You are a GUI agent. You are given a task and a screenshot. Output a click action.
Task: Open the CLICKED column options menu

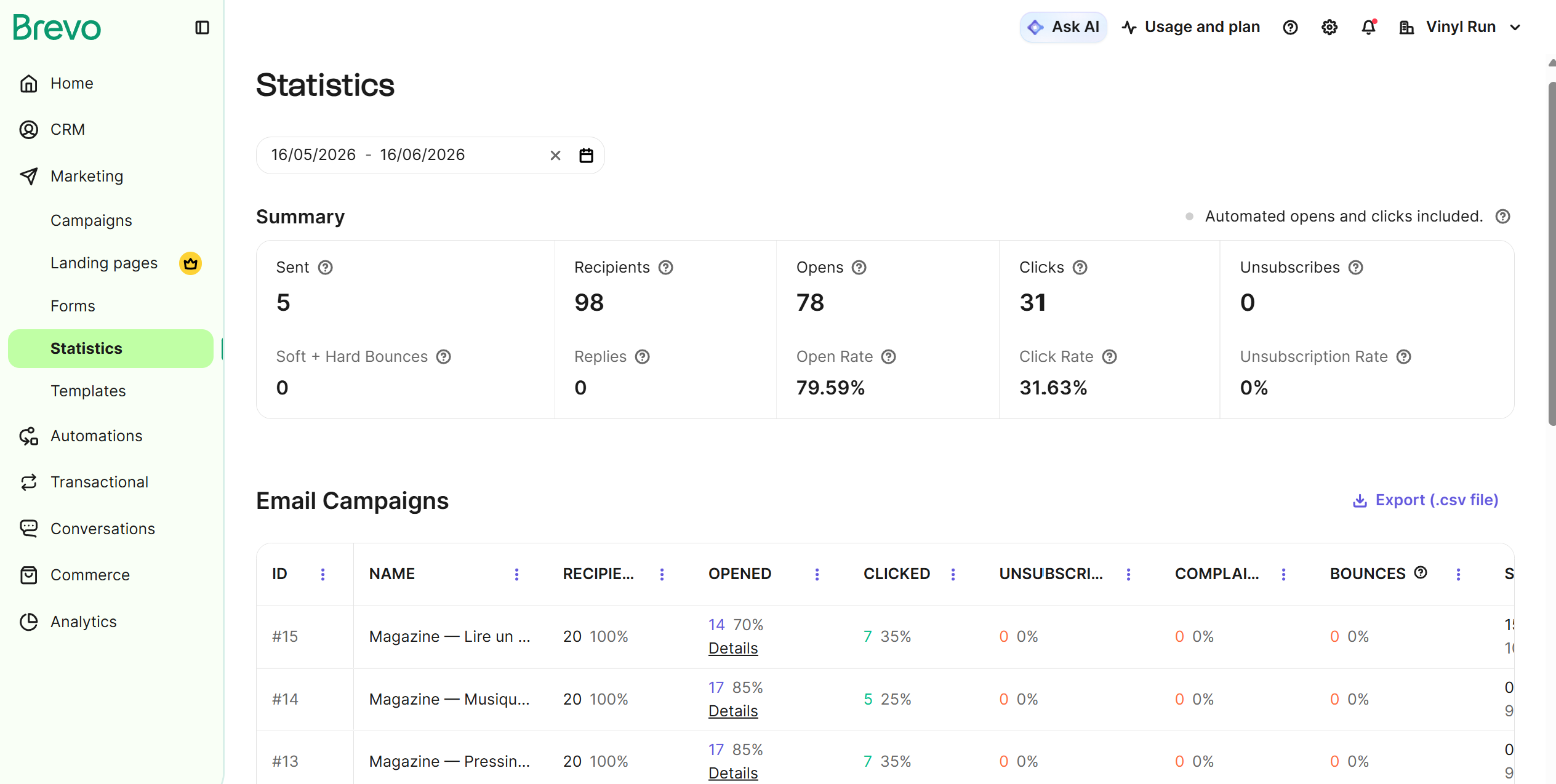[x=953, y=574]
